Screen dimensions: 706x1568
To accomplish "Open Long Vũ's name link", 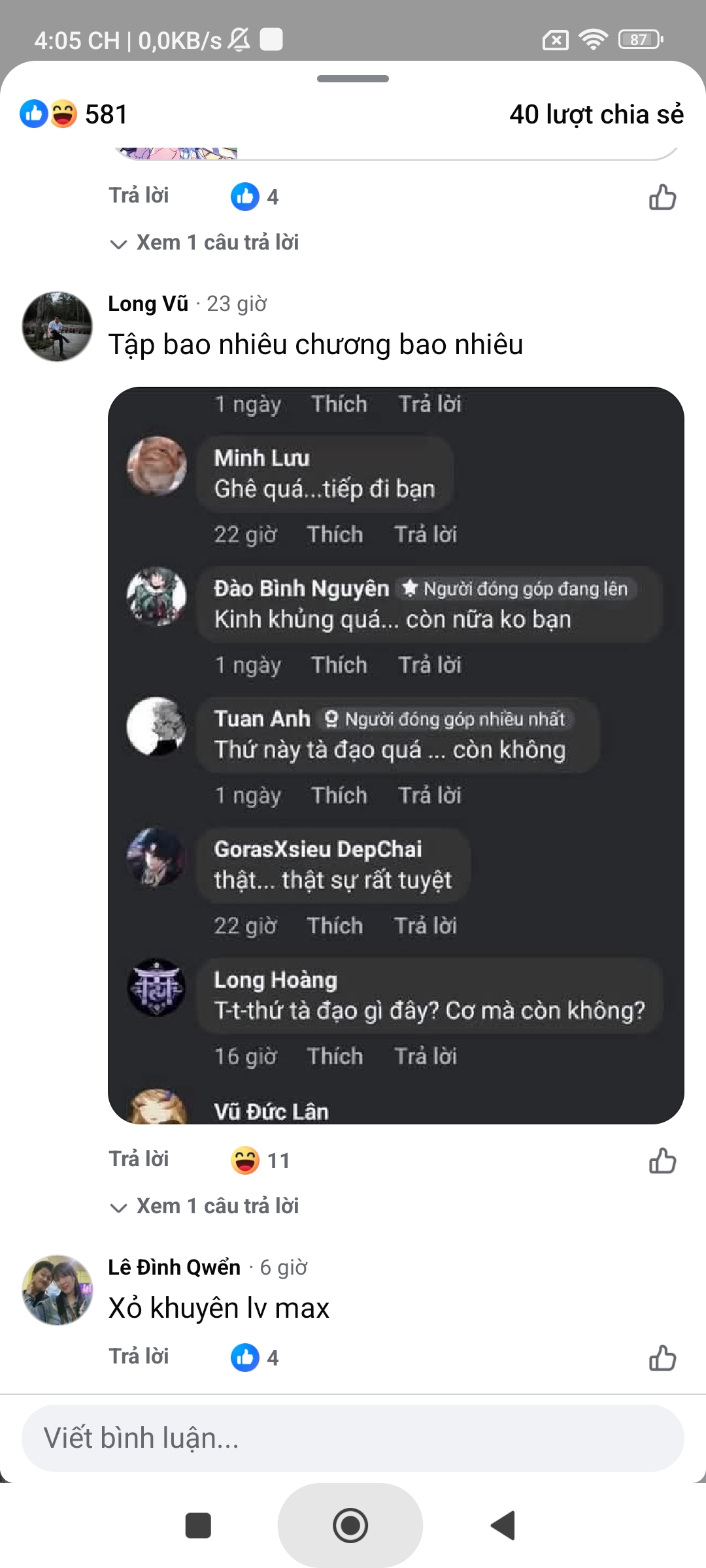I will pyautogui.click(x=148, y=304).
